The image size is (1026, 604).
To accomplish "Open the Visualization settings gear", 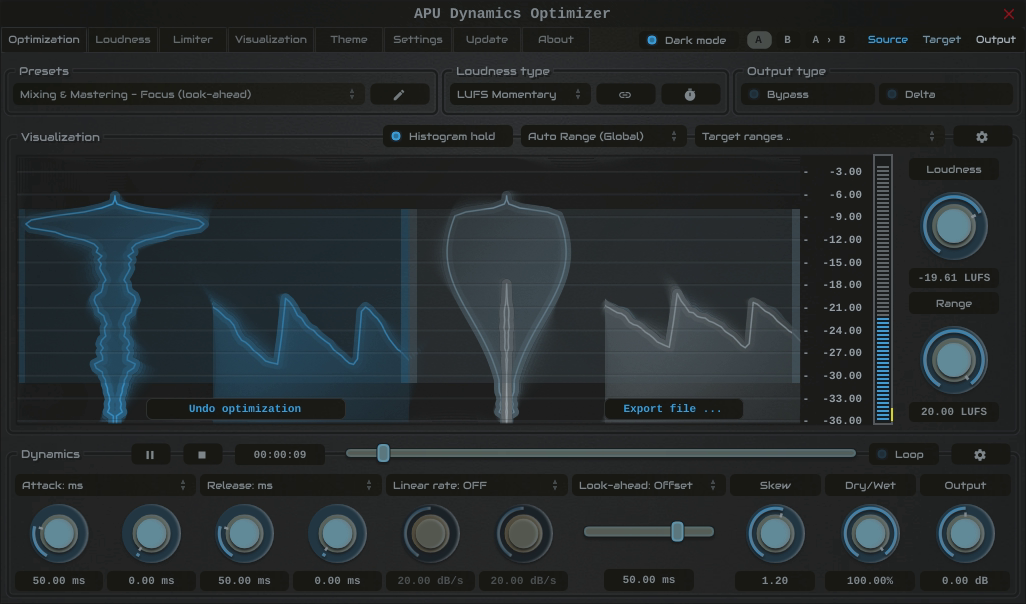I will [982, 137].
